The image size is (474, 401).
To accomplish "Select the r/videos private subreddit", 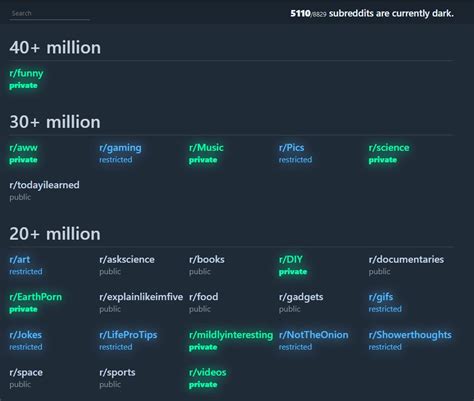I will [207, 372].
